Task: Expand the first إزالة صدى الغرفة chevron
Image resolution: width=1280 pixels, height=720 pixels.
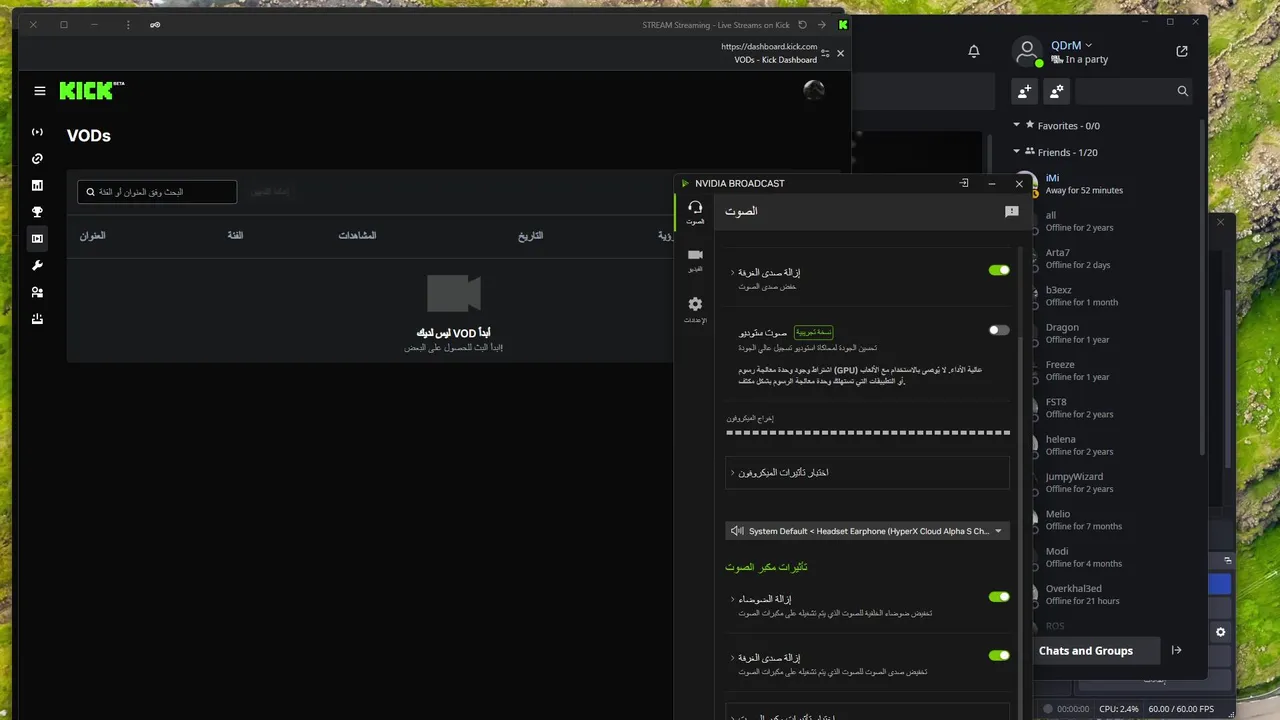Action: [x=732, y=272]
